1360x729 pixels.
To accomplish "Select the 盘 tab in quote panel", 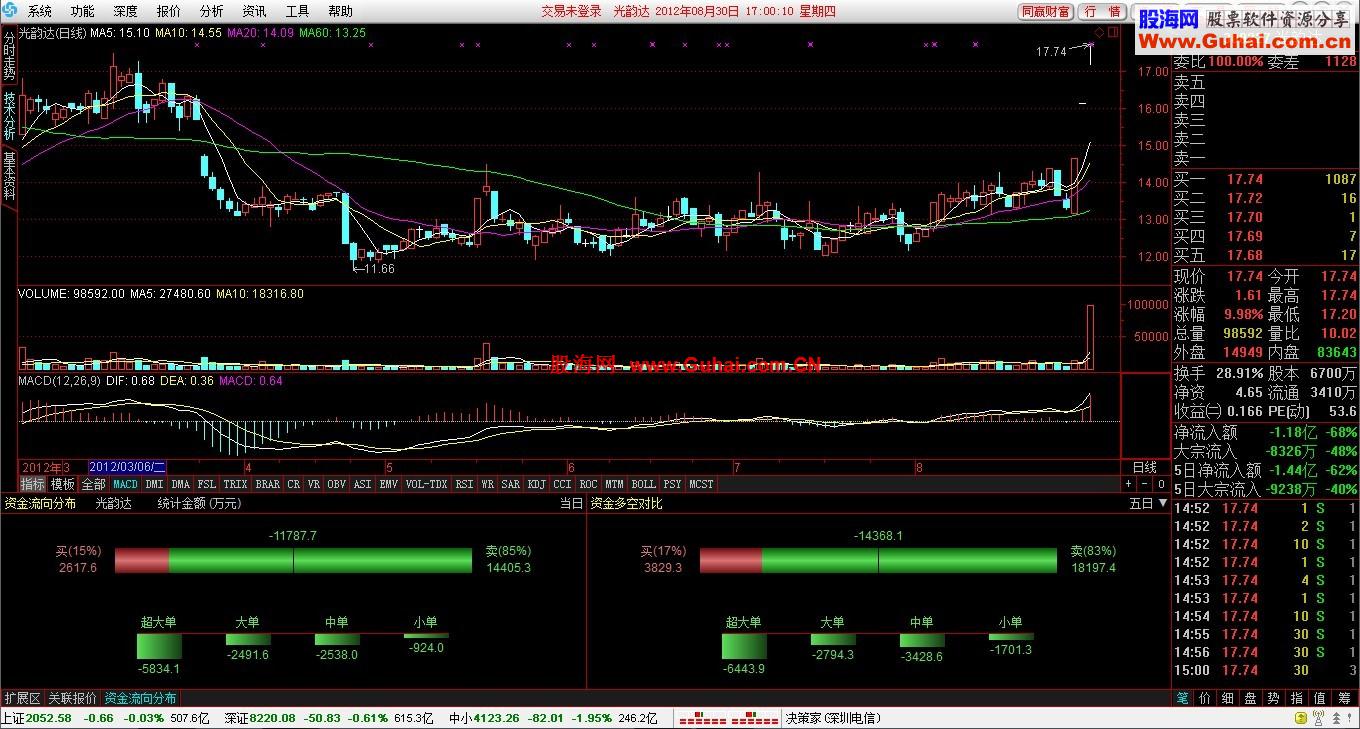I will pos(1250,698).
